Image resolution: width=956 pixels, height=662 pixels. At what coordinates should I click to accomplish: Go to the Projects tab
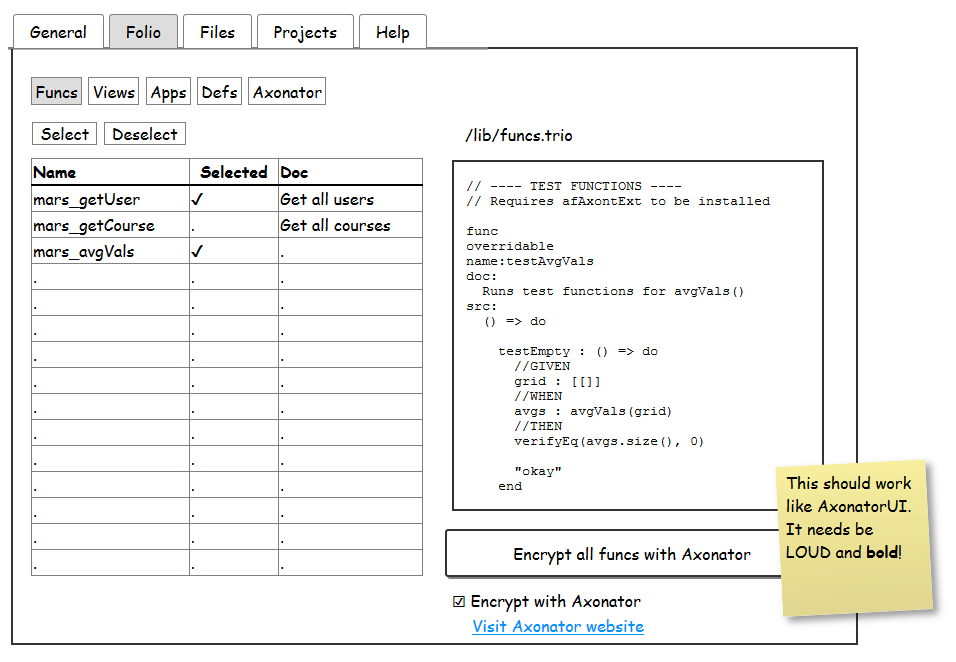305,32
